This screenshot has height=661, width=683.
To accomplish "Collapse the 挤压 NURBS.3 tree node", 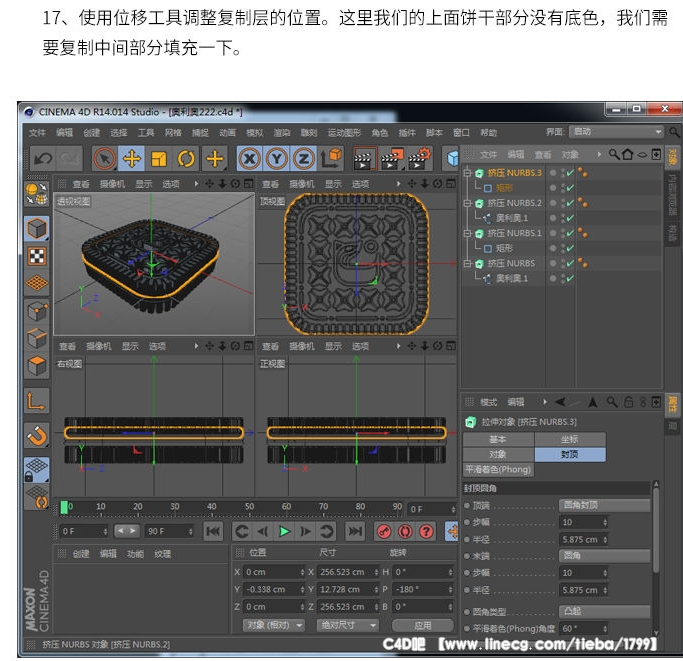I will pos(467,173).
